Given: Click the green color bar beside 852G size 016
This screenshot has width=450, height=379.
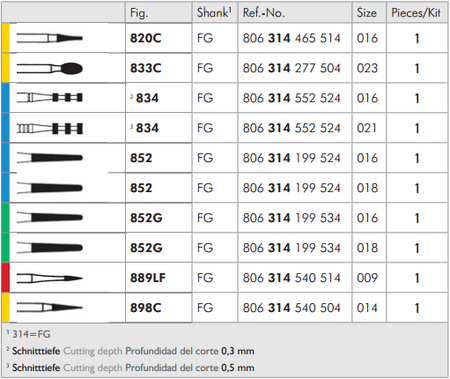Looking at the screenshot, I should tap(6, 218).
